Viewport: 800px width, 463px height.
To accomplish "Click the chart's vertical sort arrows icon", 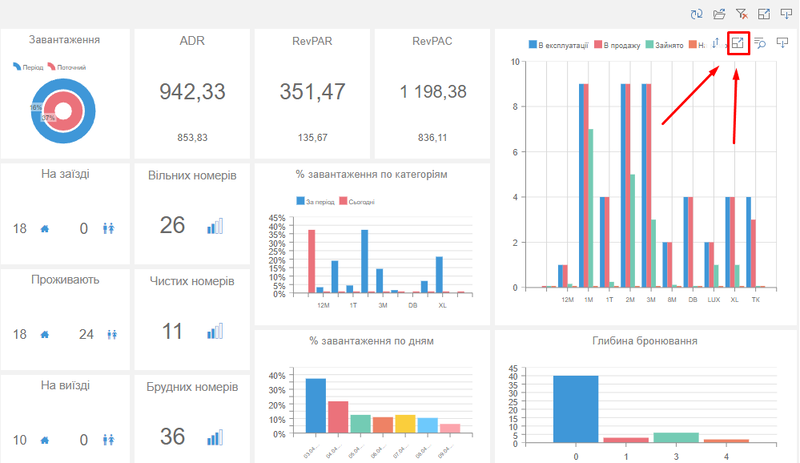I will pyautogui.click(x=714, y=43).
